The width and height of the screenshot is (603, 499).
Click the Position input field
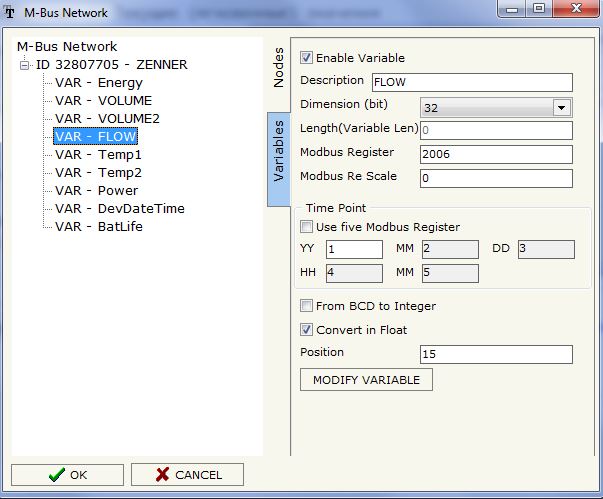(496, 354)
